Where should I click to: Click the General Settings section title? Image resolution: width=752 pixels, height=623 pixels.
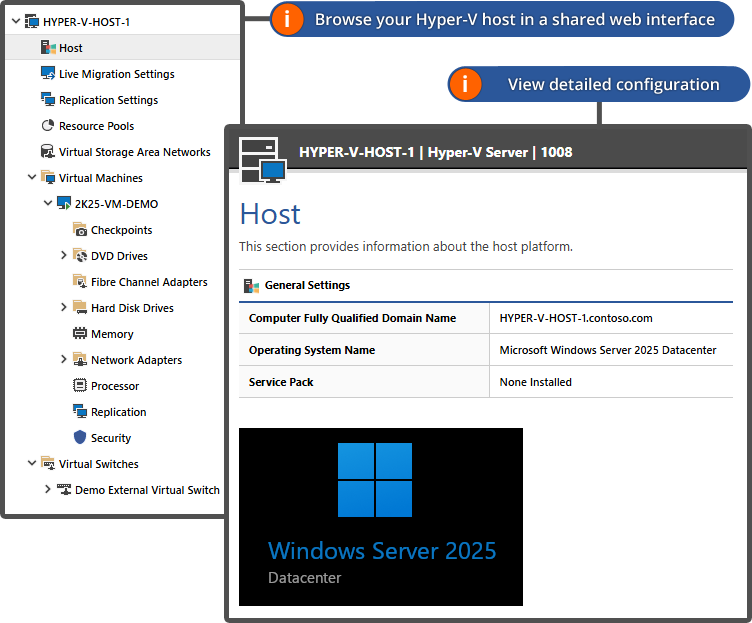pos(307,285)
